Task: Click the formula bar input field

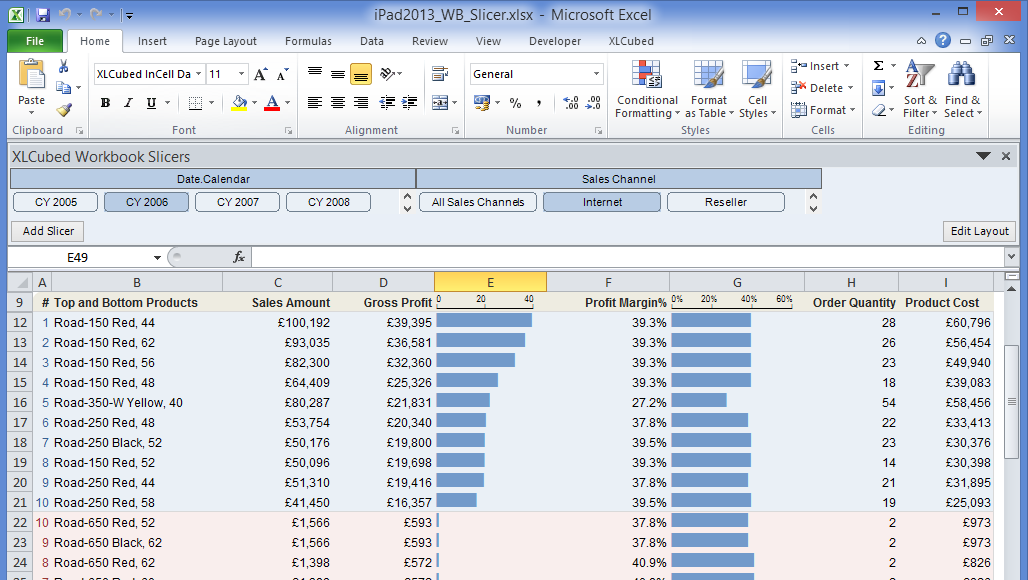Action: coord(627,258)
